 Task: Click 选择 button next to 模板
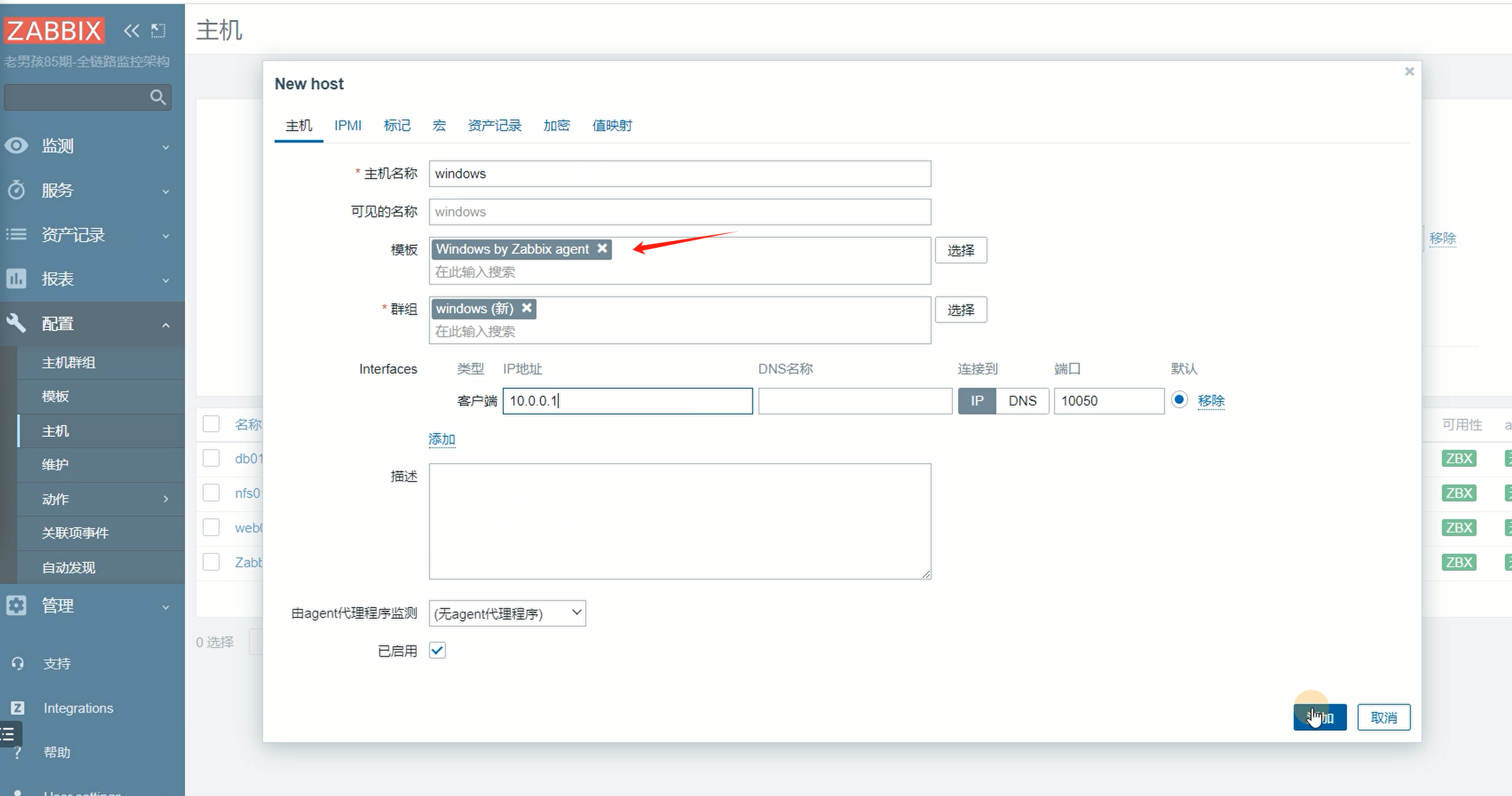click(961, 250)
